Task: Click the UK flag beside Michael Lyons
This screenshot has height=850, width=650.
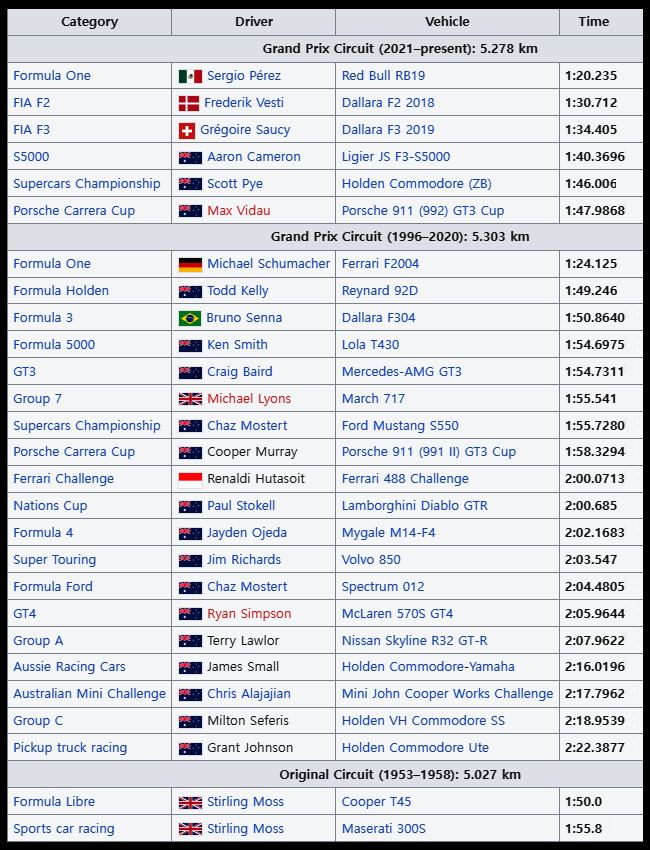Action: tap(190, 399)
